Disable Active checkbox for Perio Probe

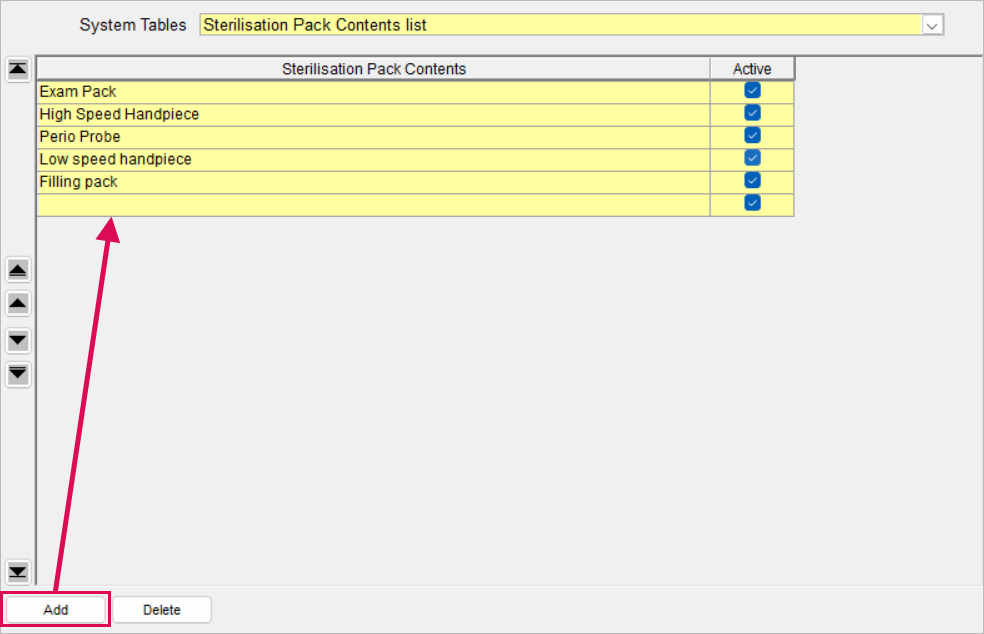coord(752,136)
